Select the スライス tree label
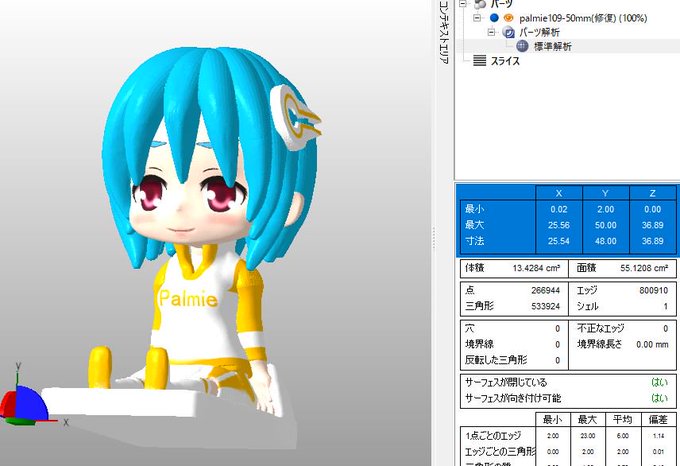680x466 pixels. click(505, 61)
